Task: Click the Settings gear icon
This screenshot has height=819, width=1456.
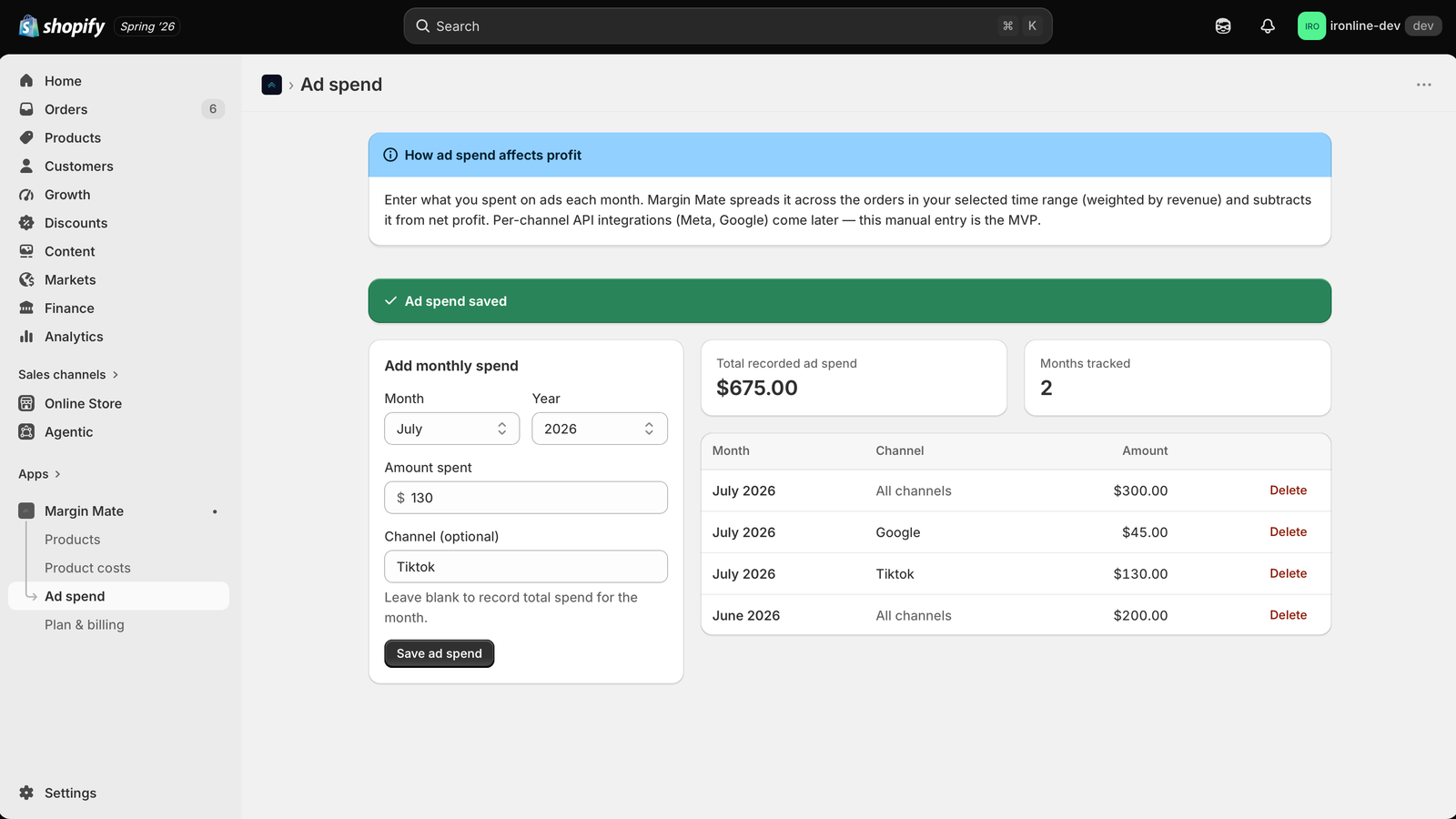Action: (x=26, y=793)
